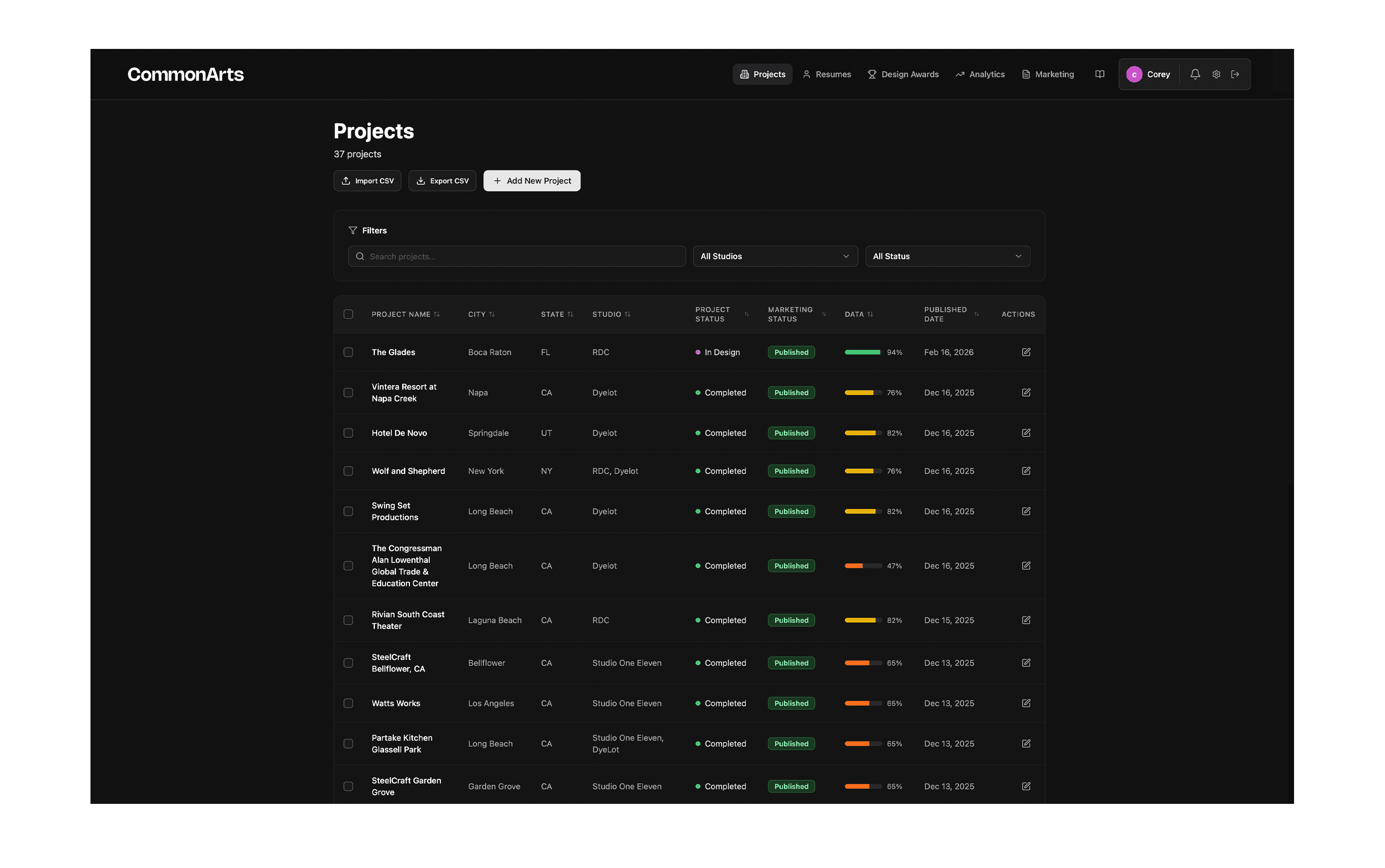Click the Search projects input field

point(517,256)
